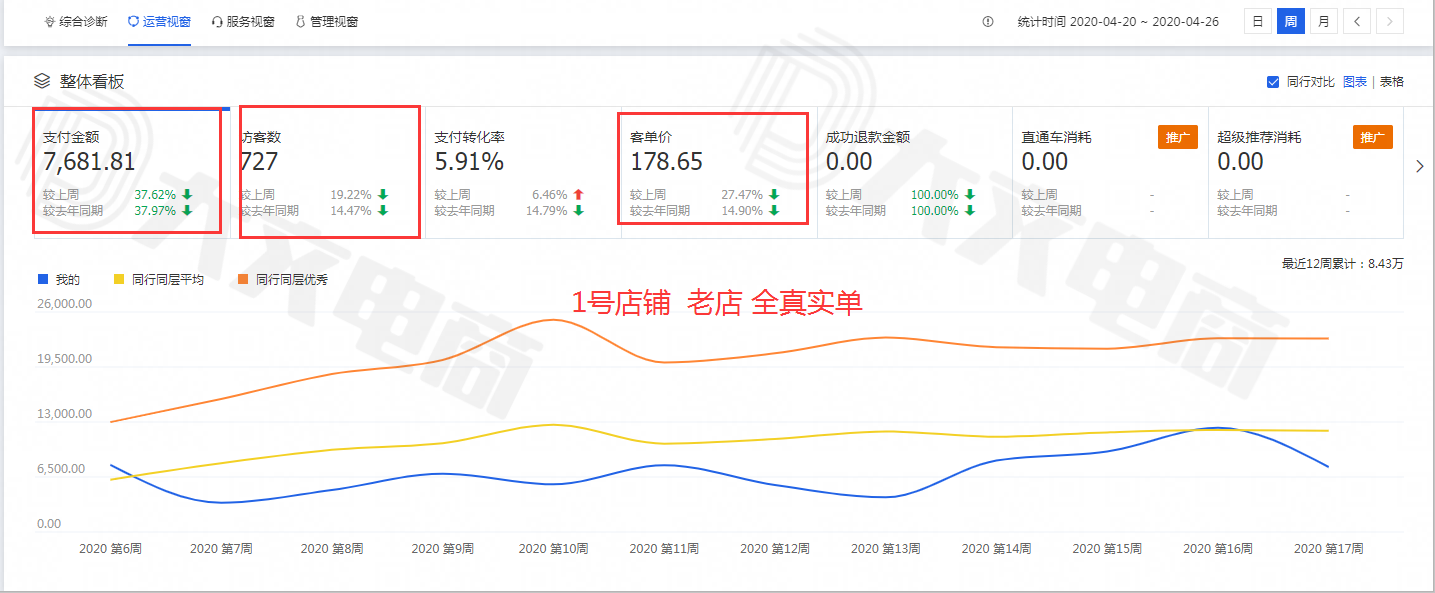Go to next week arrow
Screen dimensions: 1435x593
coord(1390,21)
